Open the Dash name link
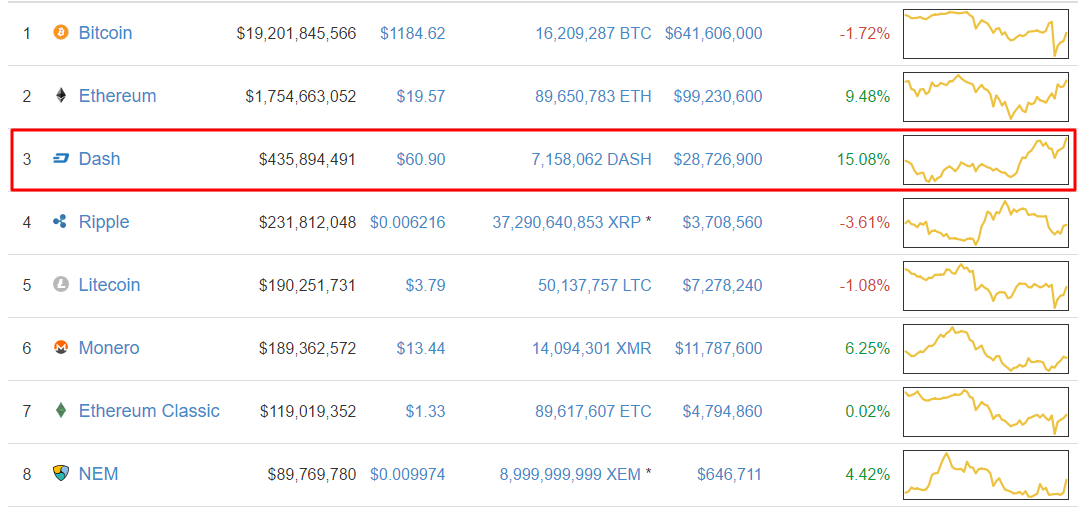 tap(99, 159)
